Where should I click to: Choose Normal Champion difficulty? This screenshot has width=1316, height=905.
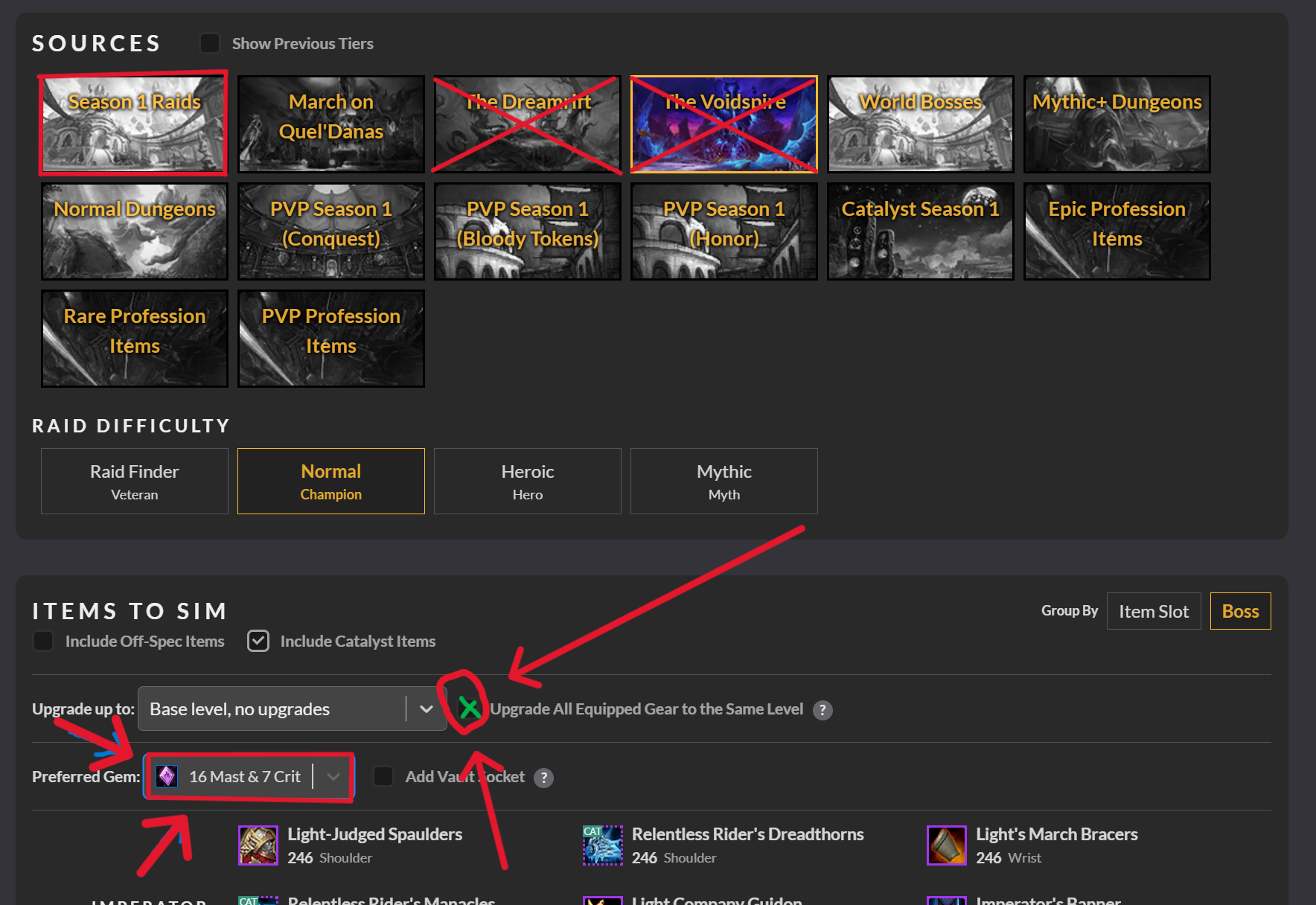pos(331,481)
